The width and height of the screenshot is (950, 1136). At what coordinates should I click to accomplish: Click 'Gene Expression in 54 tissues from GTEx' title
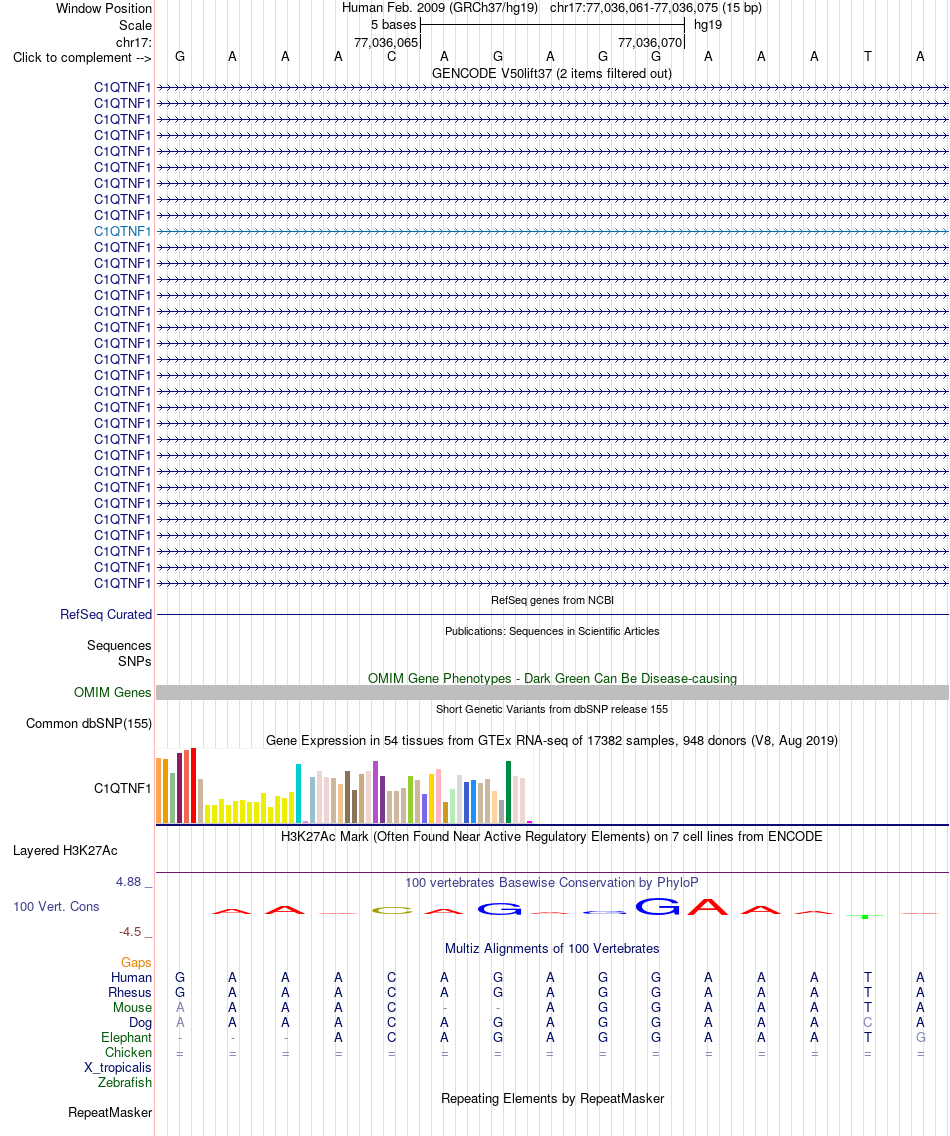coord(551,740)
